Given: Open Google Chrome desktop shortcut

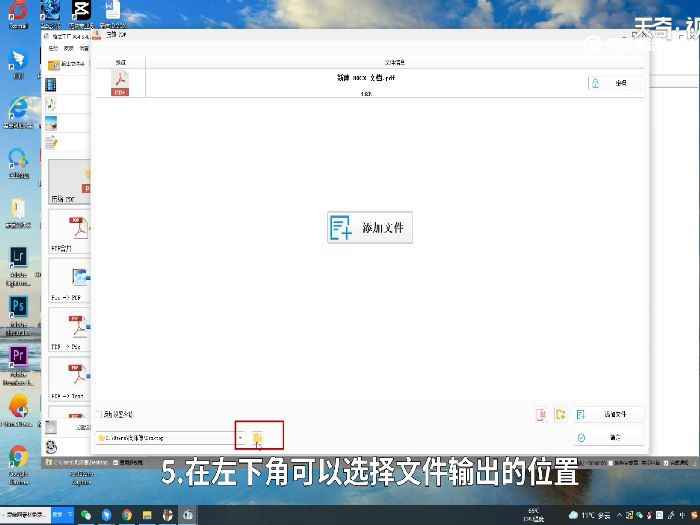Looking at the screenshot, I should coord(18,464).
